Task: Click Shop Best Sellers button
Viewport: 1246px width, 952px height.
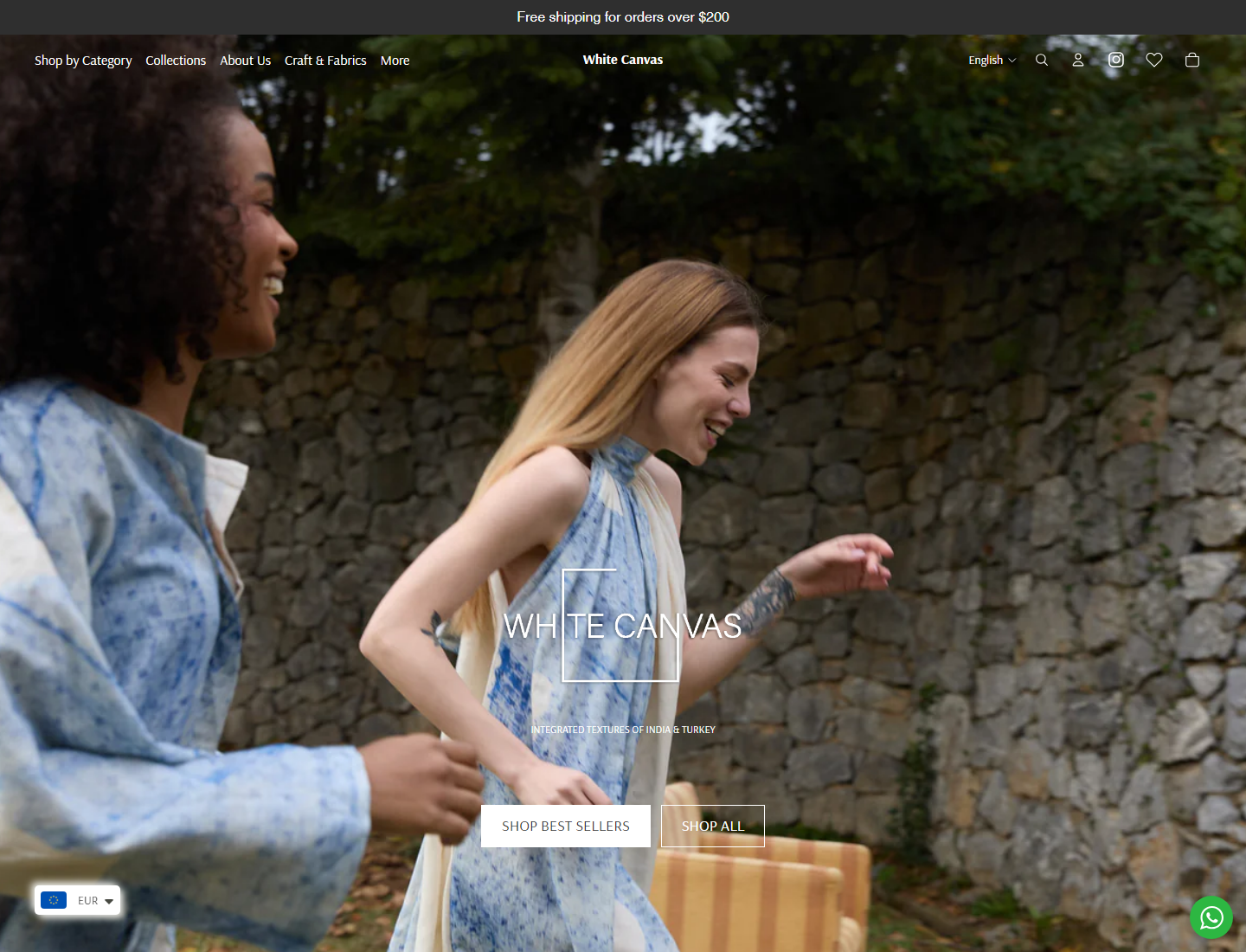Action: [x=566, y=827]
